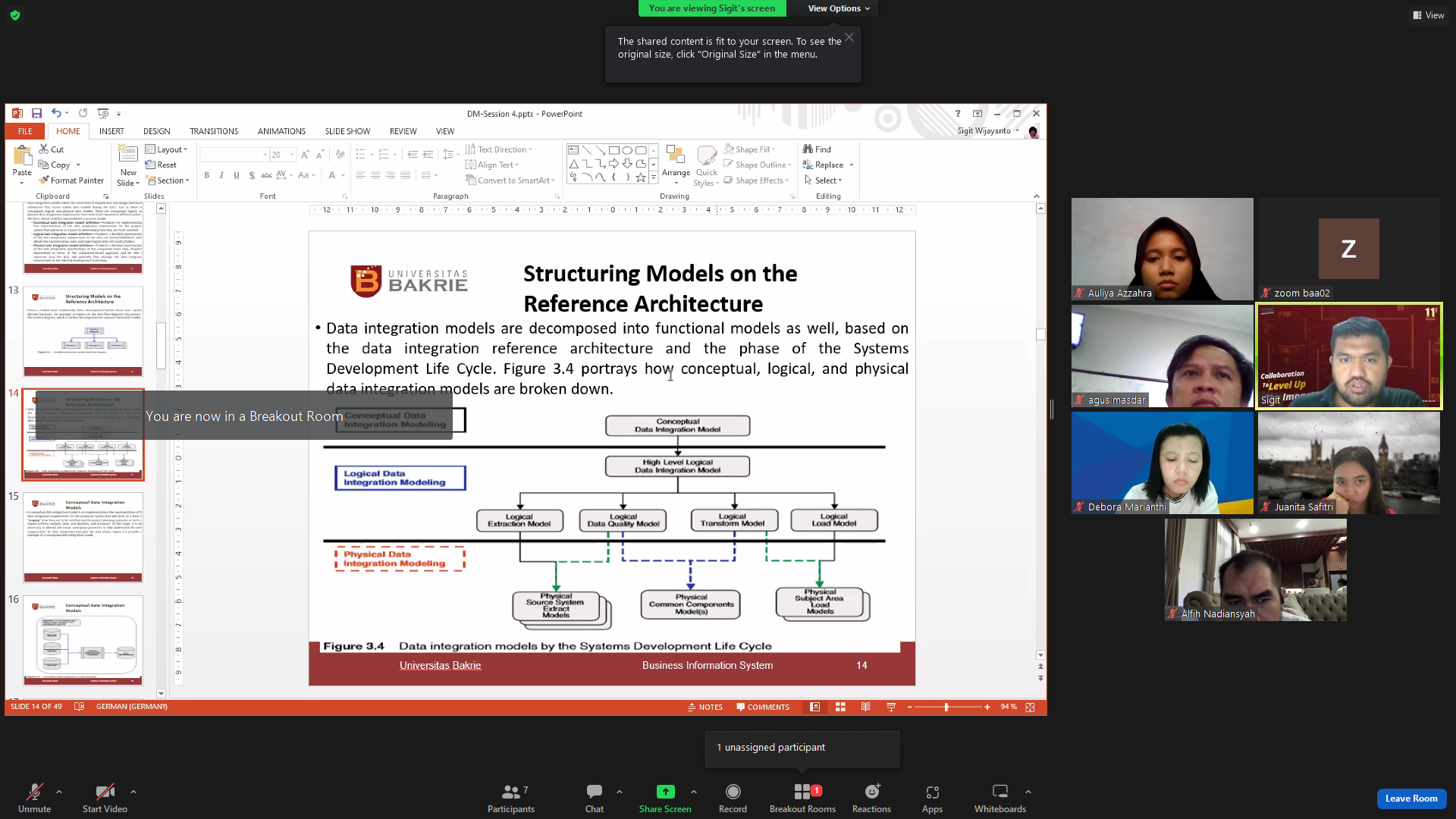1456x819 pixels.
Task: Toggle the Comments pane in status bar
Action: 763,707
